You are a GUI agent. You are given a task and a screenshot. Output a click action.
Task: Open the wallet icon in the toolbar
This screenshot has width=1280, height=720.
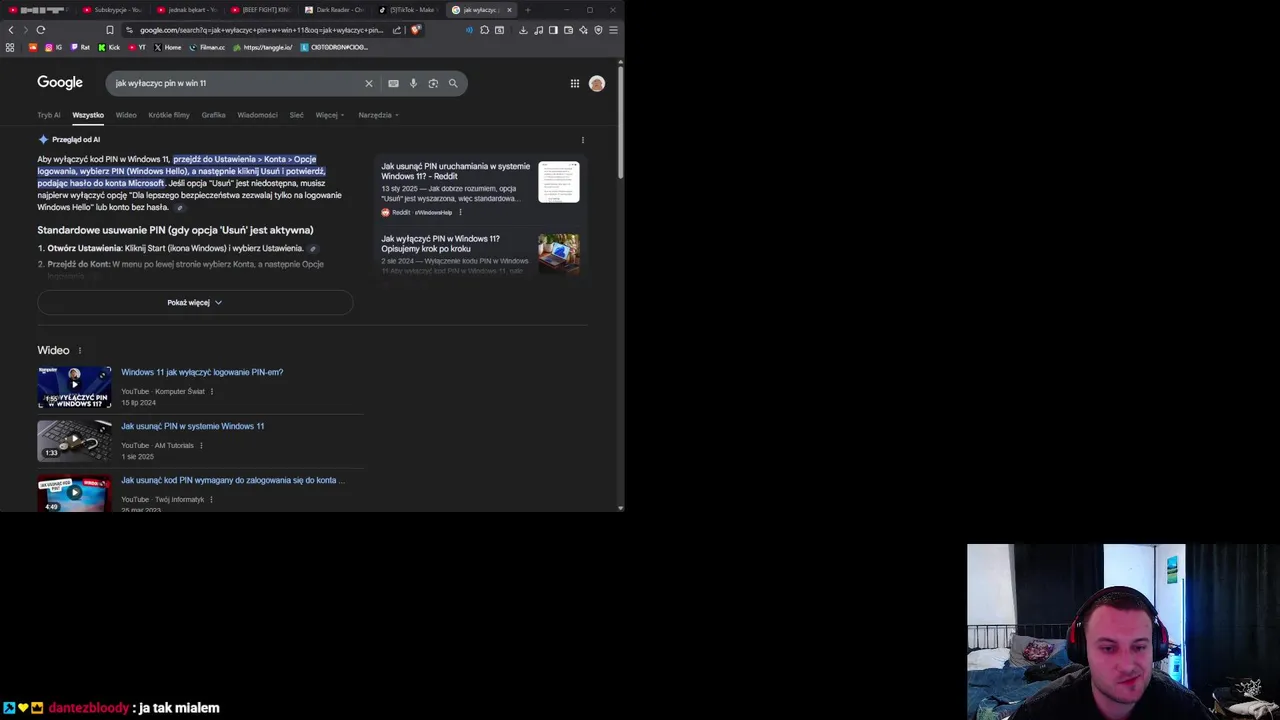[568, 30]
